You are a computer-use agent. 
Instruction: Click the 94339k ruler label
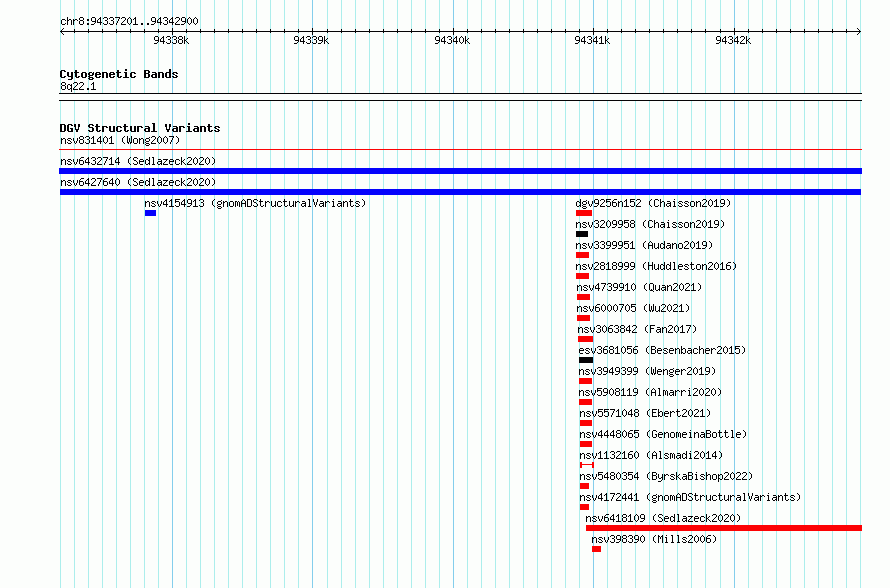311,40
